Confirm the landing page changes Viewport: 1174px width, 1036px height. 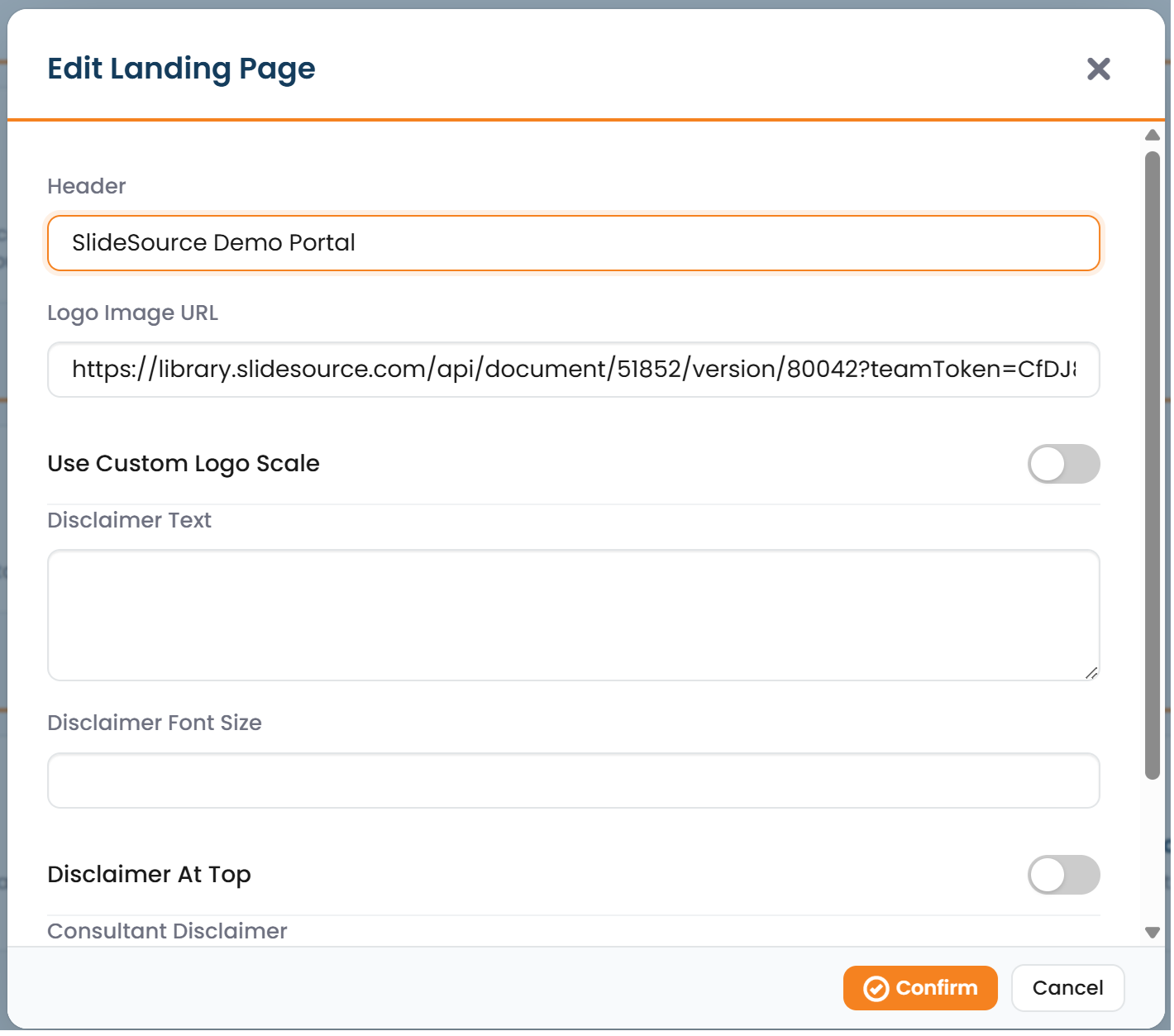[x=920, y=988]
